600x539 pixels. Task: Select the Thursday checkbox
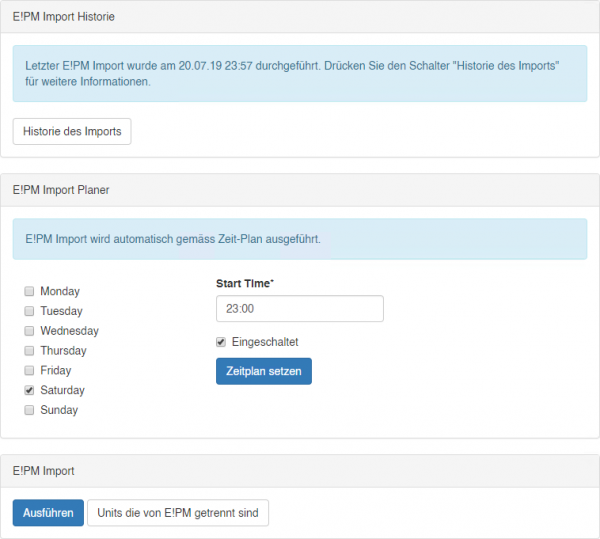point(29,351)
